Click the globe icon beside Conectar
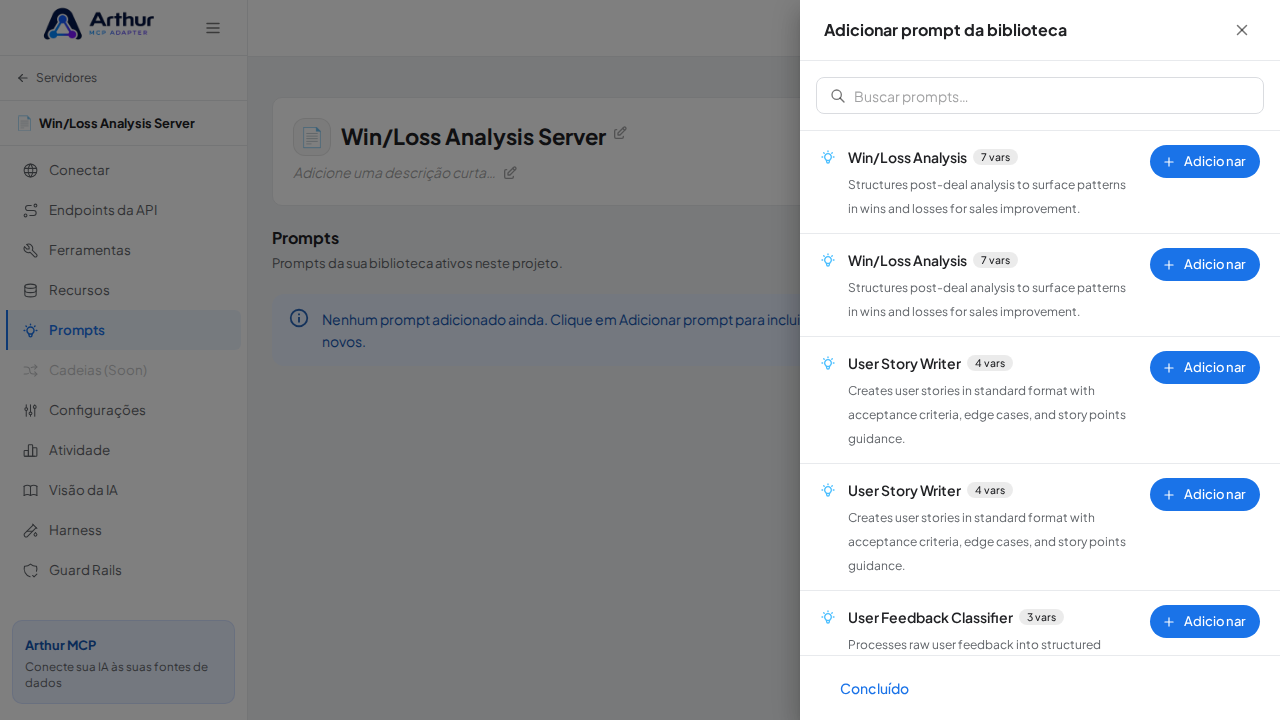The image size is (1280, 720). tap(30, 170)
